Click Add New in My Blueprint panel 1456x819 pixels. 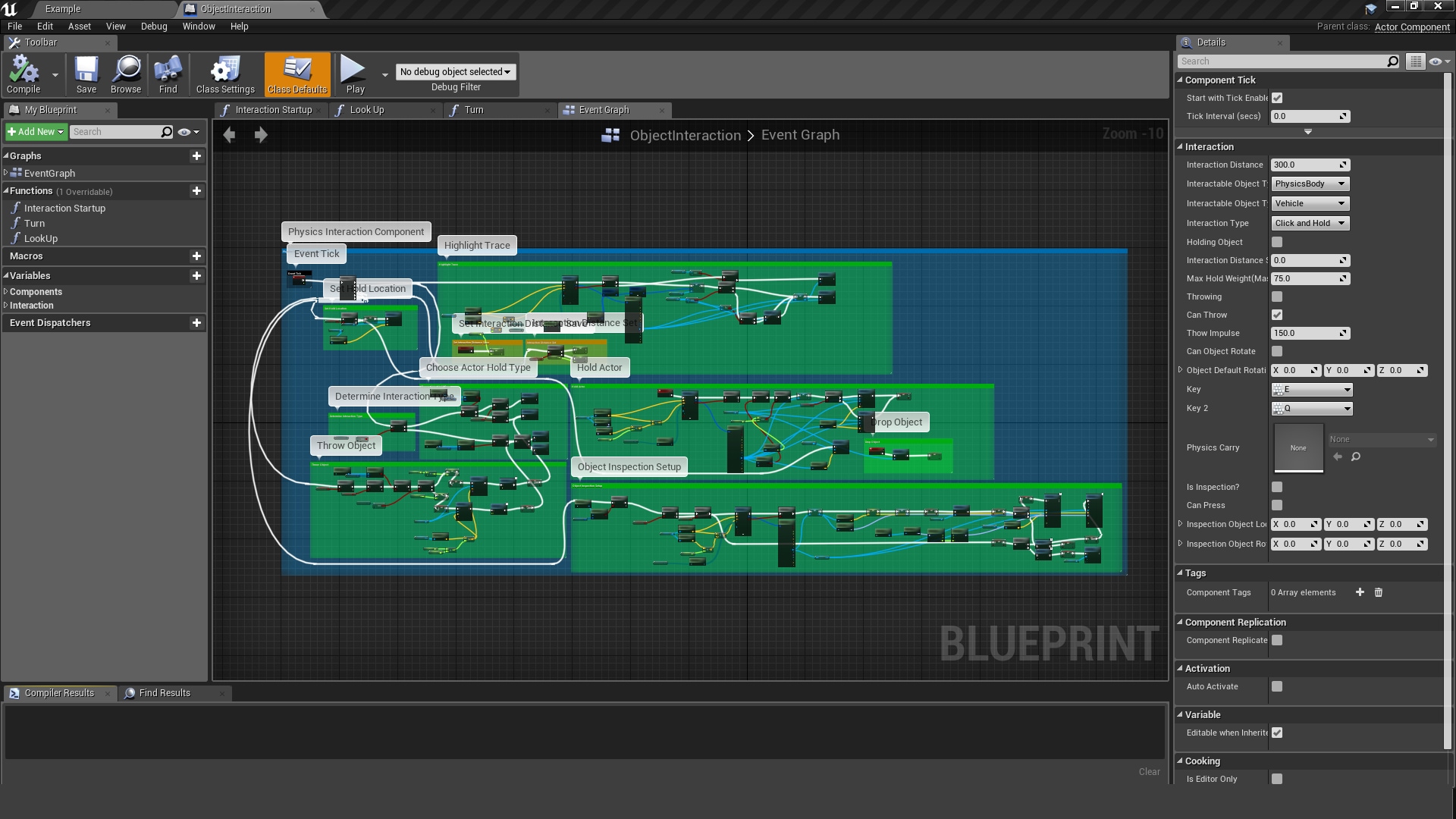(x=35, y=131)
